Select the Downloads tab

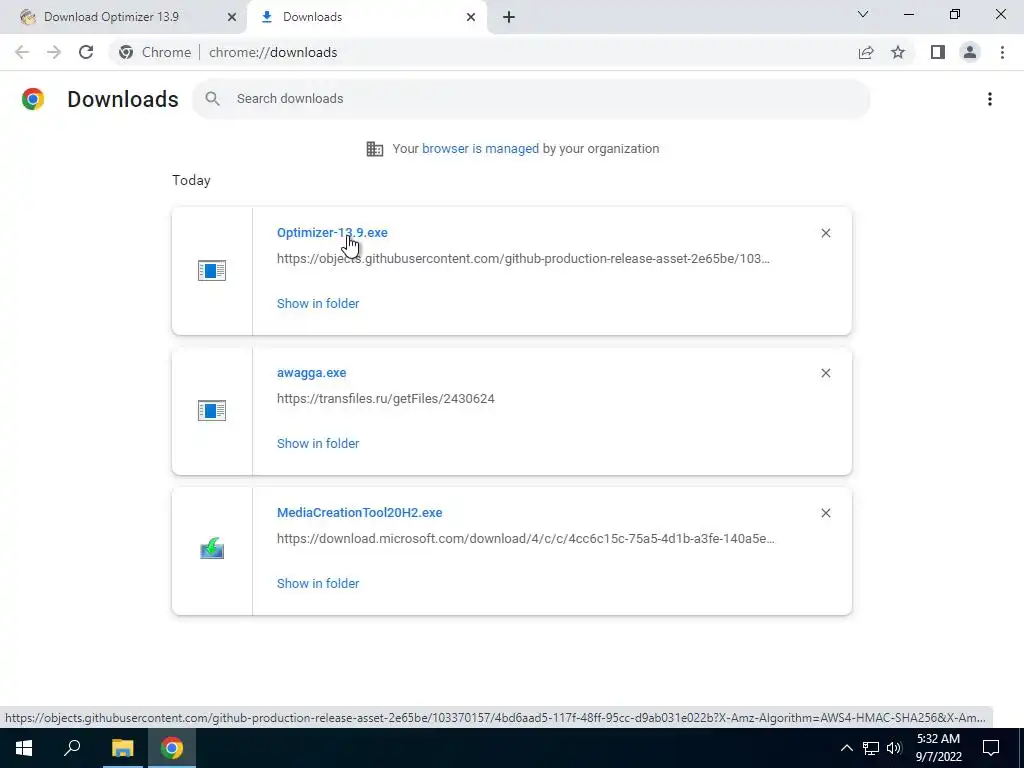pyautogui.click(x=312, y=17)
